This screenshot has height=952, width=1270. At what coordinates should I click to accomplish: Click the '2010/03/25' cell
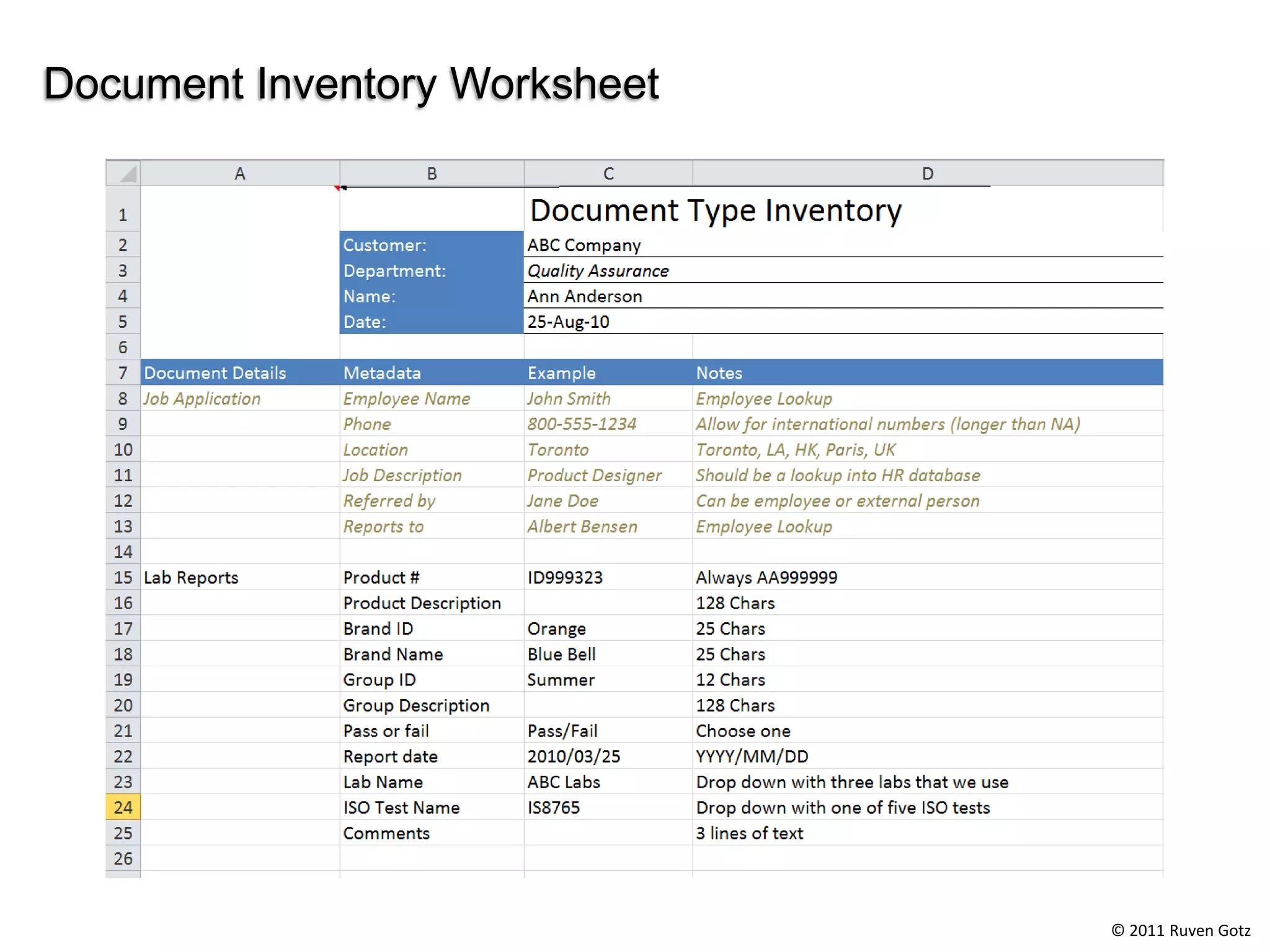click(608, 756)
